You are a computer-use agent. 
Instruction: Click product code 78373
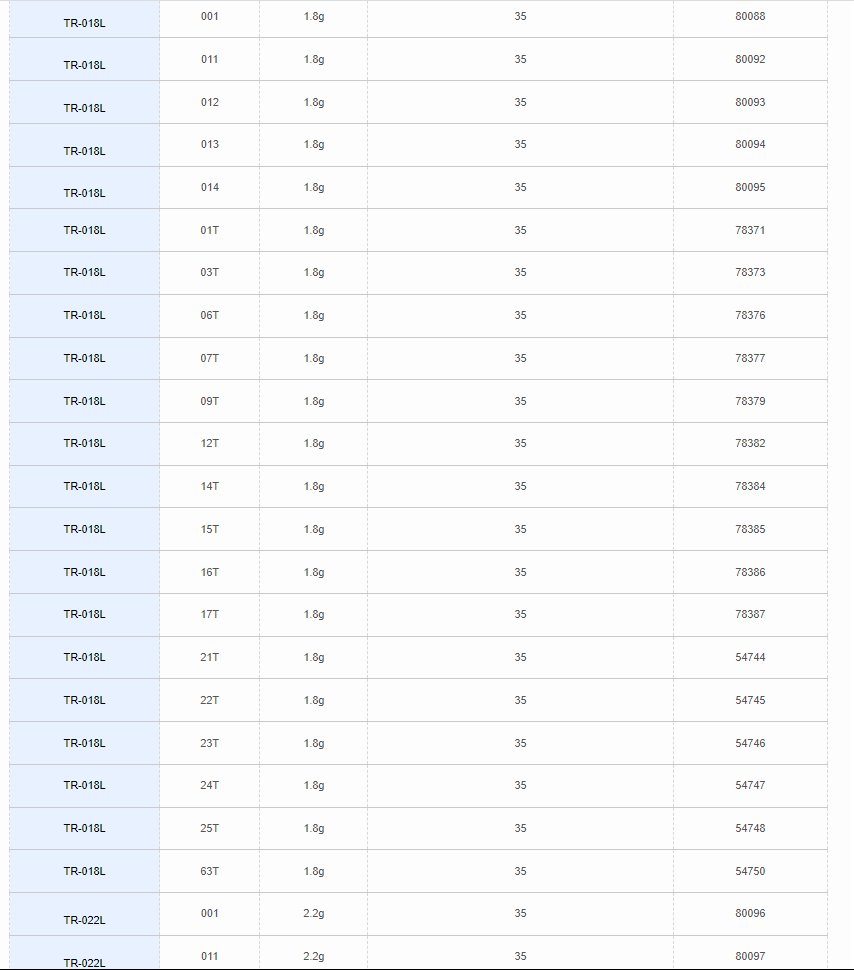click(750, 272)
